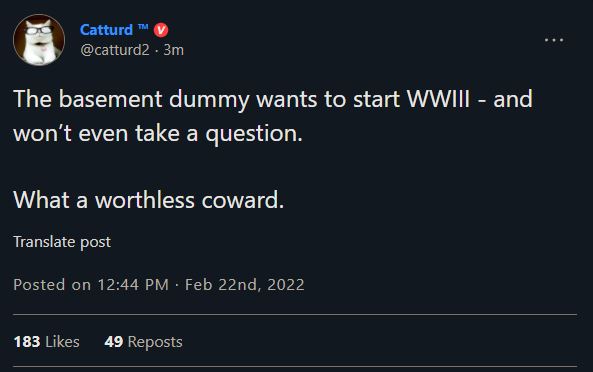The width and height of the screenshot is (593, 372).
Task: Click Translate post
Action: coord(62,242)
